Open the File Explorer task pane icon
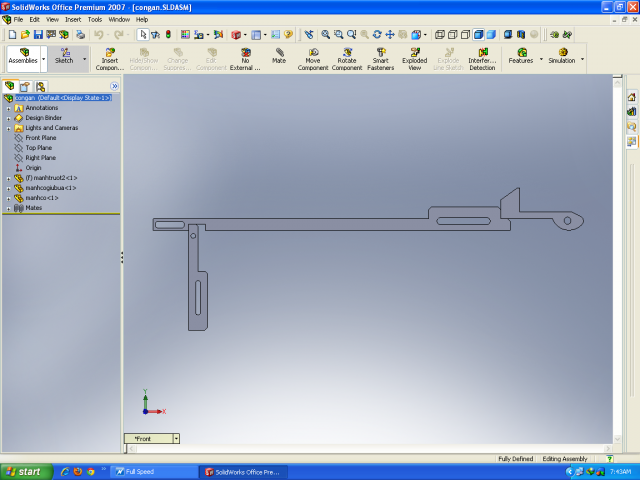This screenshot has height=480, width=640. point(631,127)
